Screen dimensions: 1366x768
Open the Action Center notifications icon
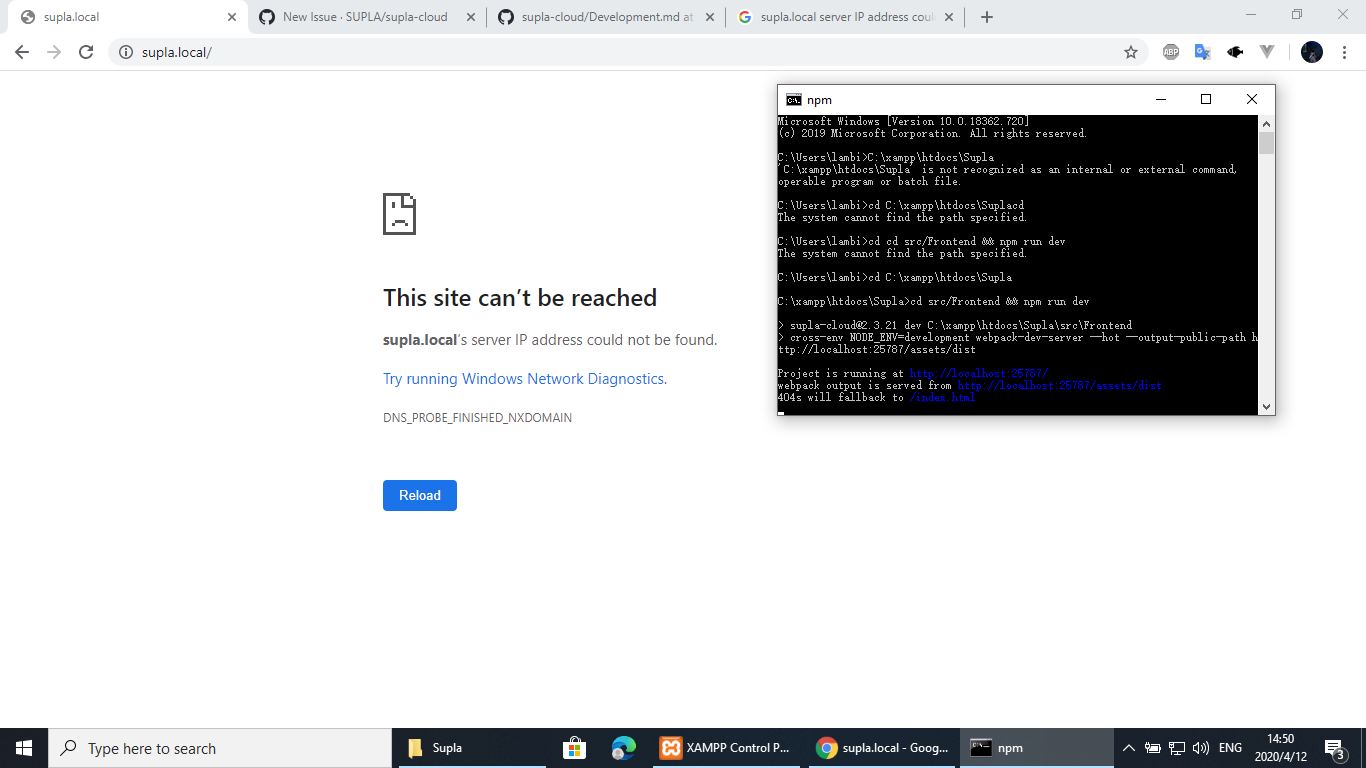(x=1334, y=748)
